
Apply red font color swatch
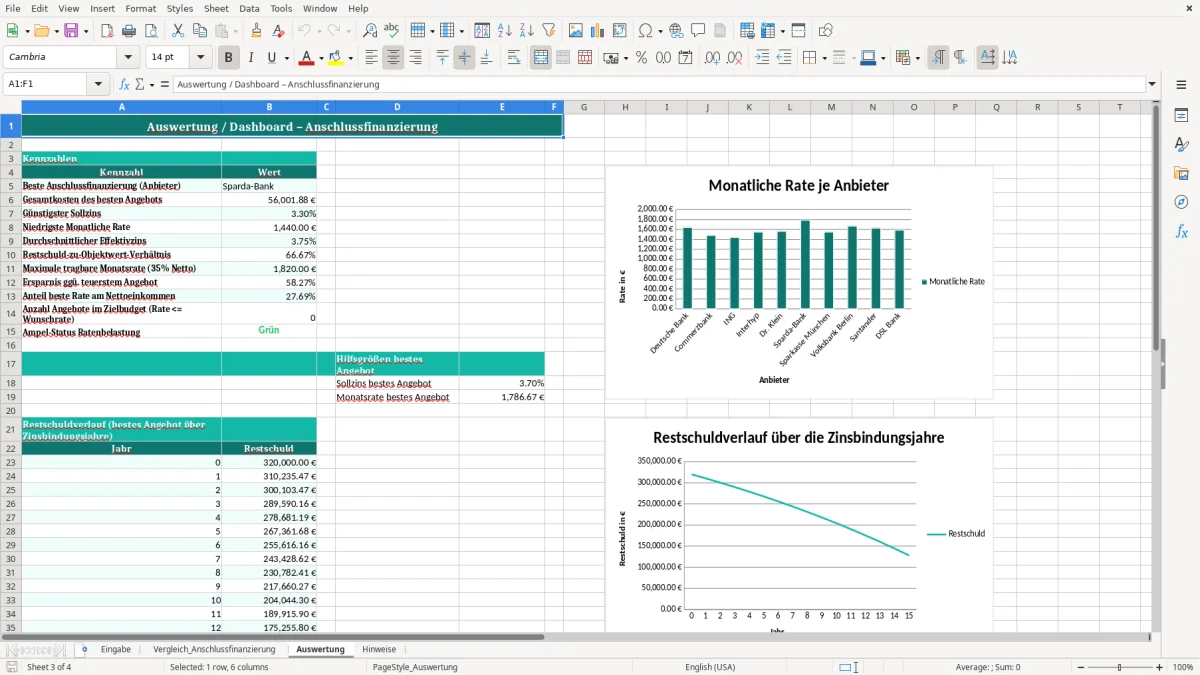(x=307, y=58)
